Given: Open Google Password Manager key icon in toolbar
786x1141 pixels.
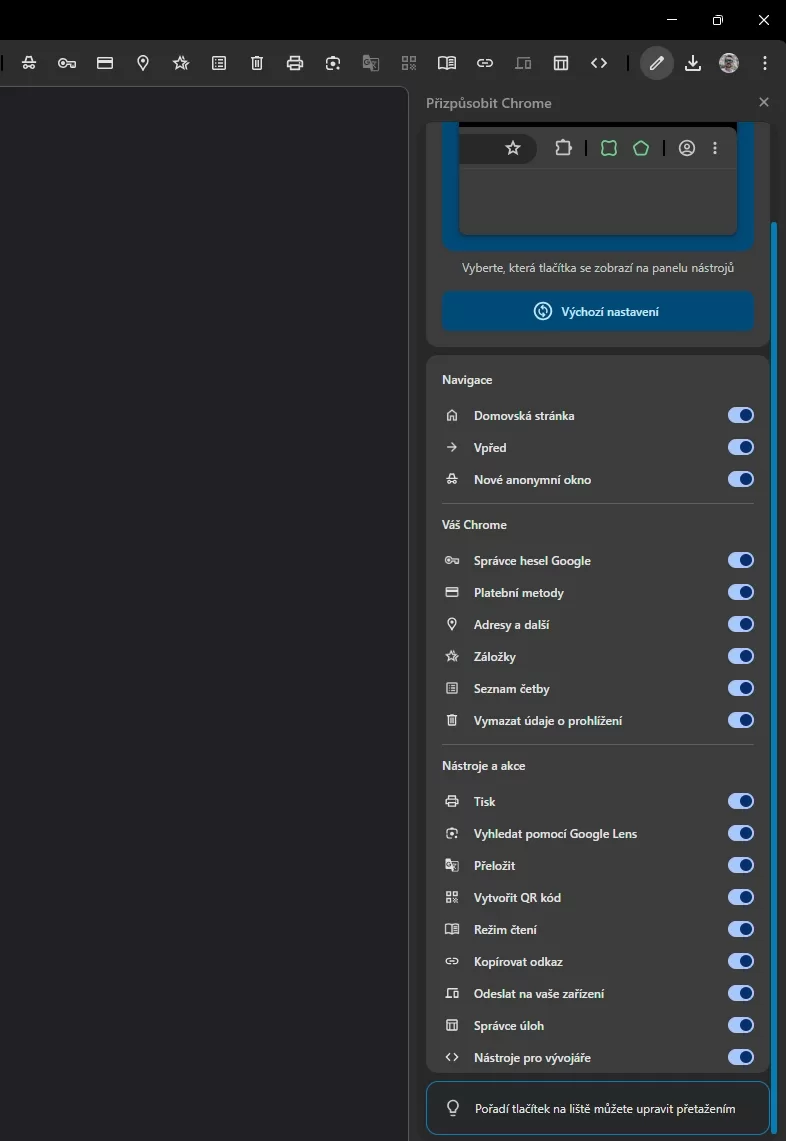Looking at the screenshot, I should [x=67, y=63].
